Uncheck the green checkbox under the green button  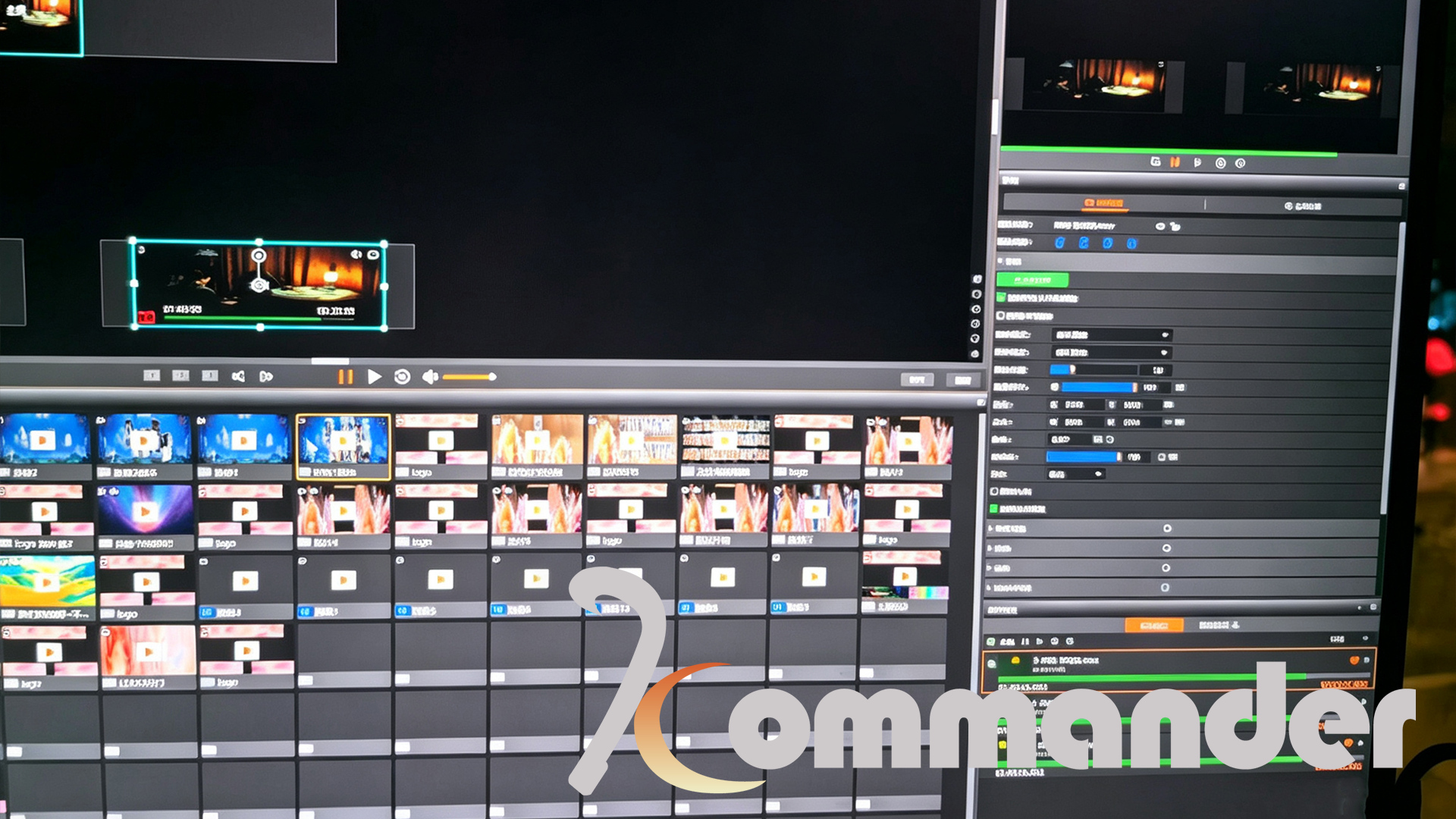[1001, 298]
